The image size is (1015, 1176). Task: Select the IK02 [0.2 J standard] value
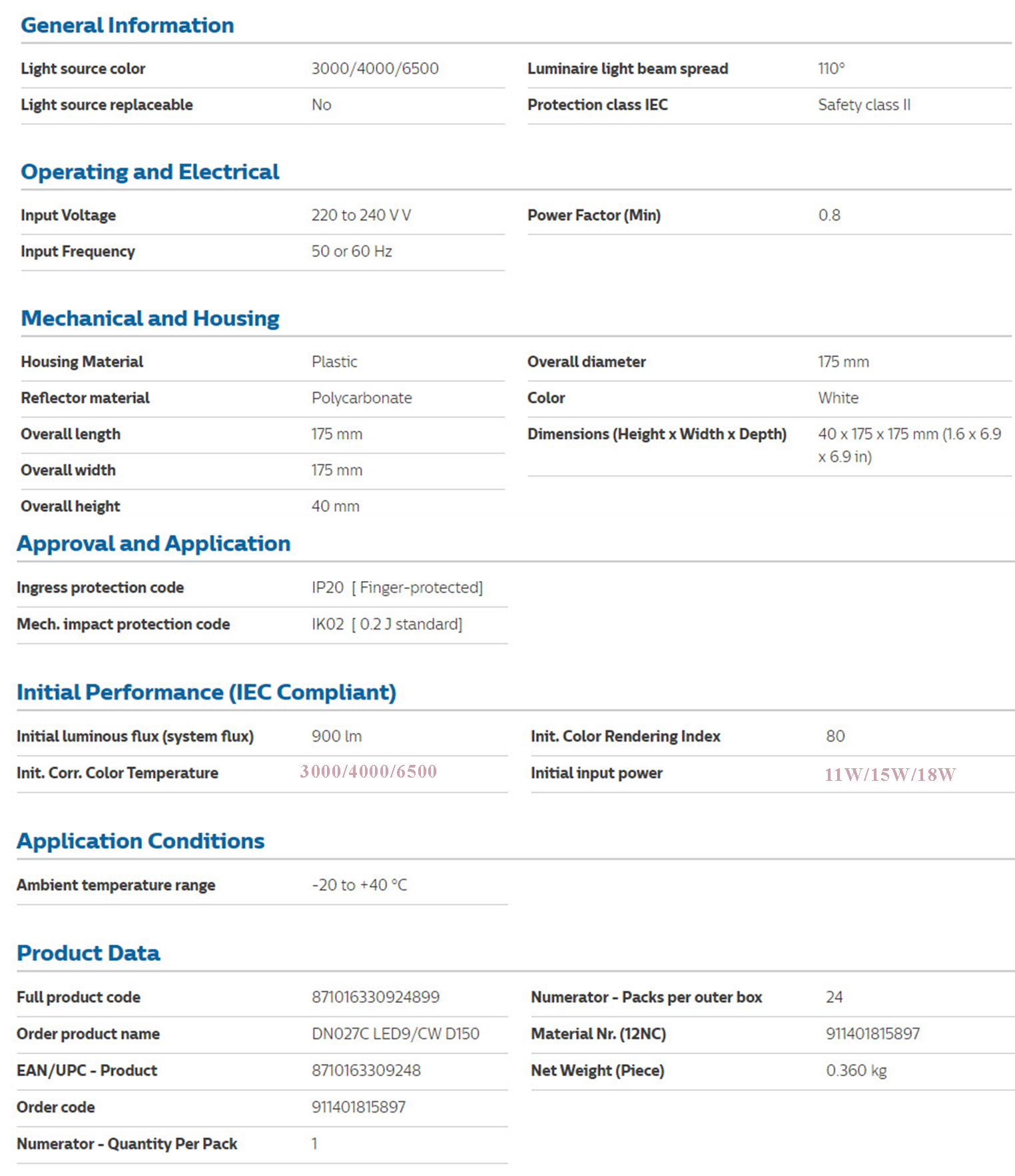coord(387,624)
